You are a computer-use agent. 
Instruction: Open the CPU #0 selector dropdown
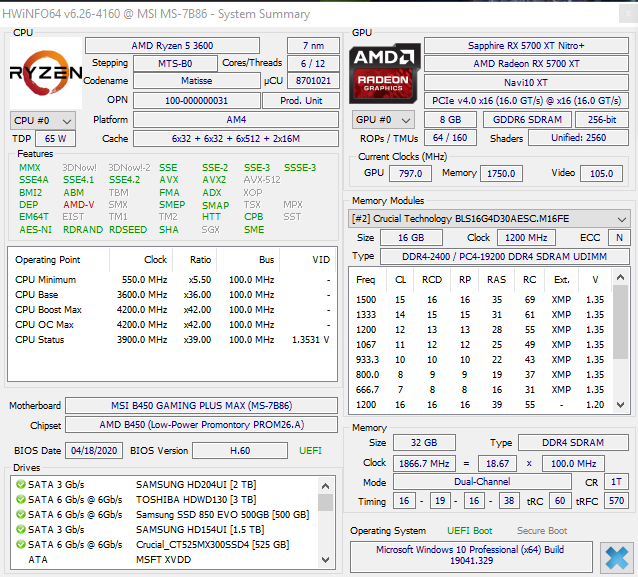click(x=43, y=121)
